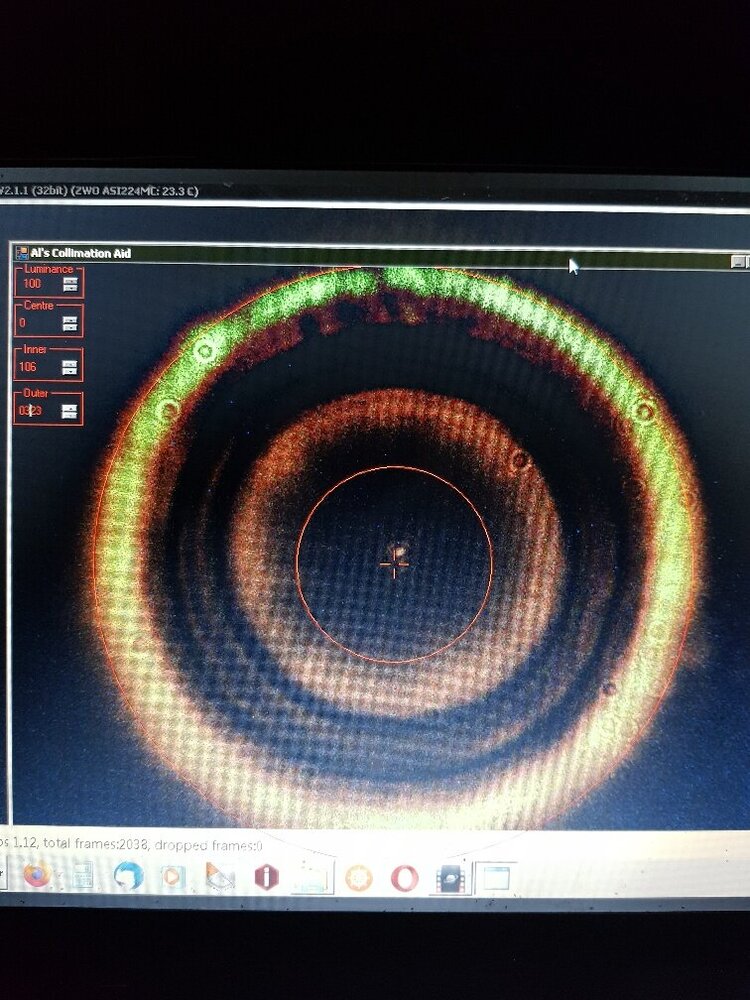
Task: Open the Opera browser taskbar icon
Action: point(404,878)
